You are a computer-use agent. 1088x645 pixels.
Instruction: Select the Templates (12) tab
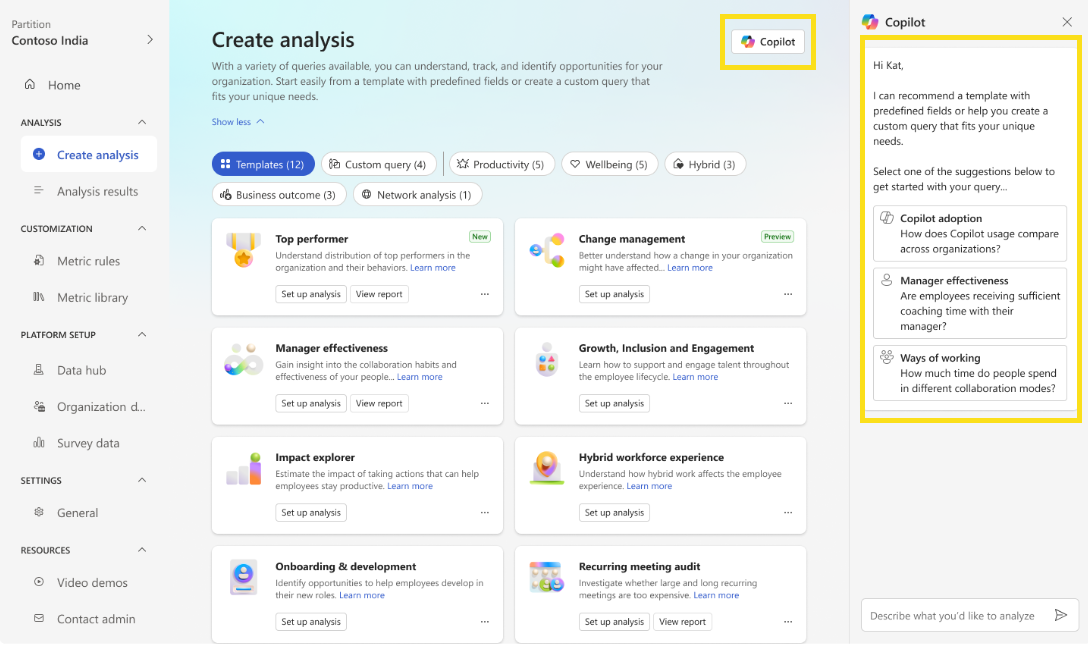point(263,163)
